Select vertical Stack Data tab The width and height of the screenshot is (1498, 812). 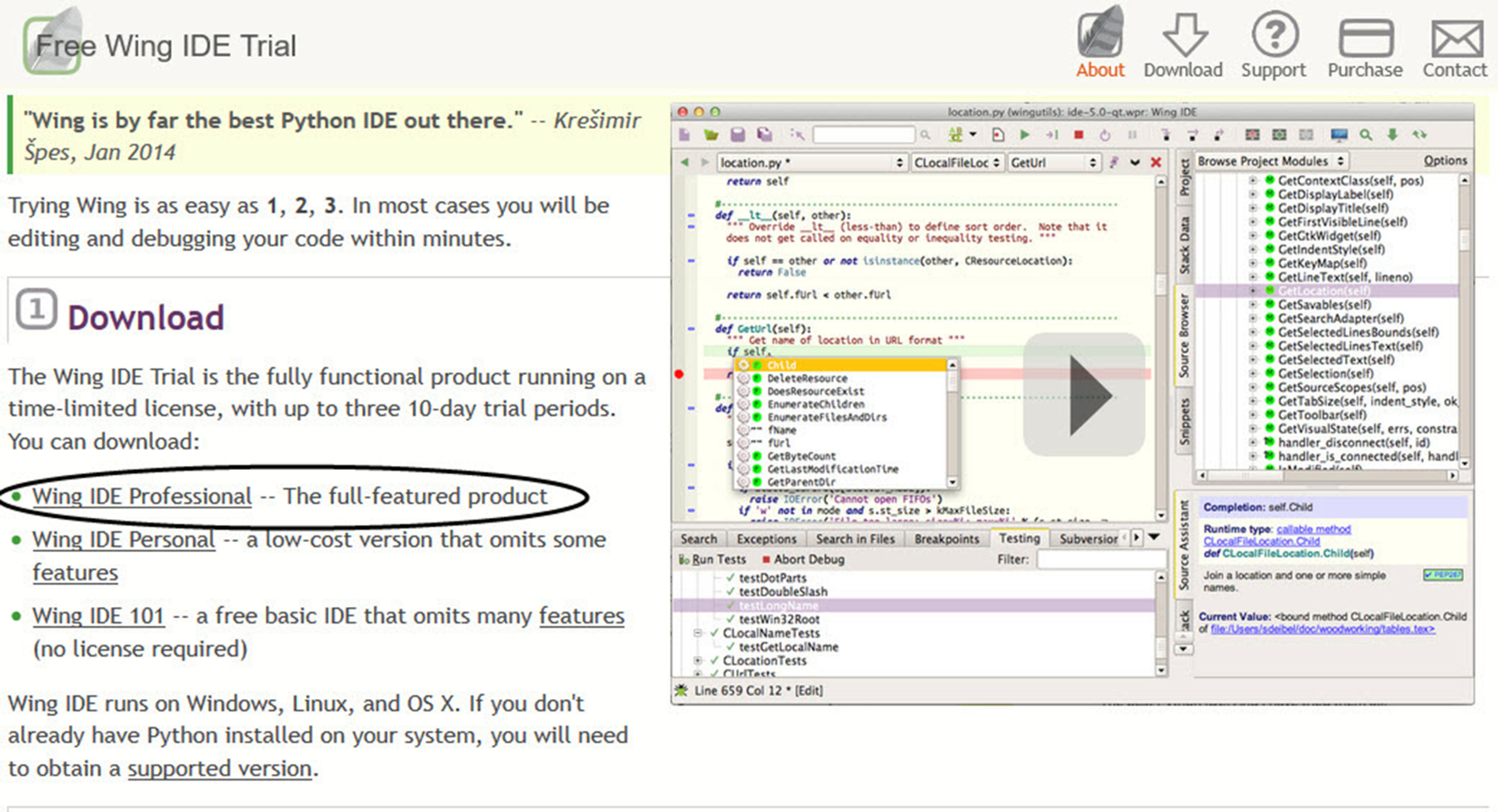[1184, 245]
